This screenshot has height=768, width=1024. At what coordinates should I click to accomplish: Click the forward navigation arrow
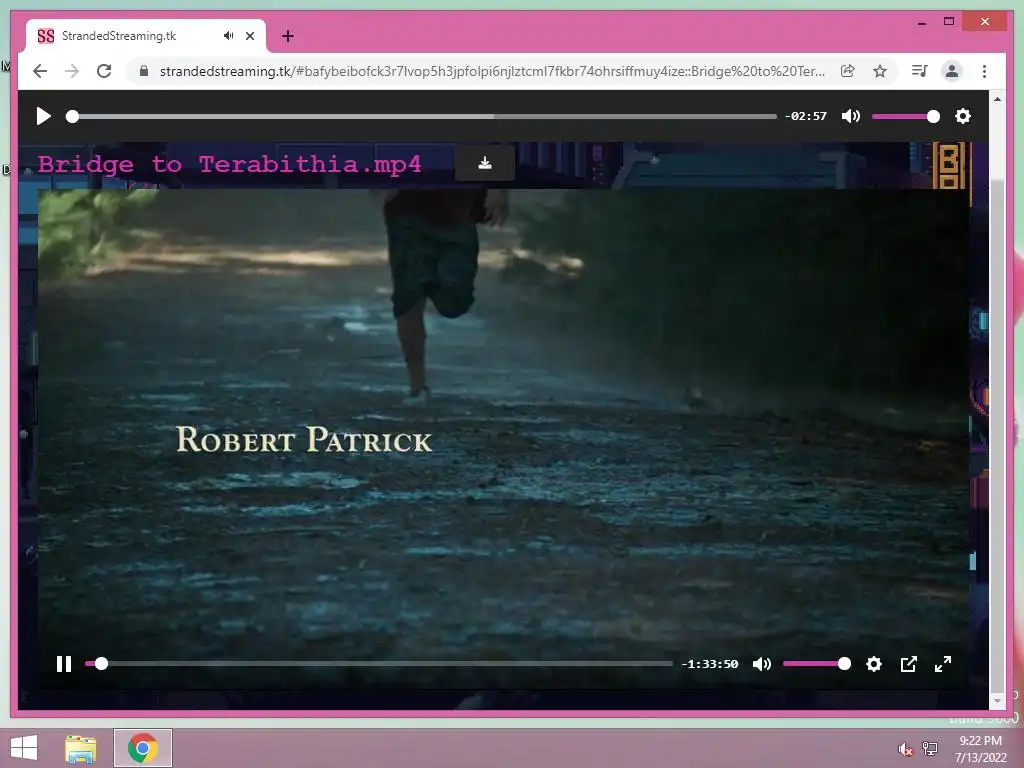pos(72,71)
